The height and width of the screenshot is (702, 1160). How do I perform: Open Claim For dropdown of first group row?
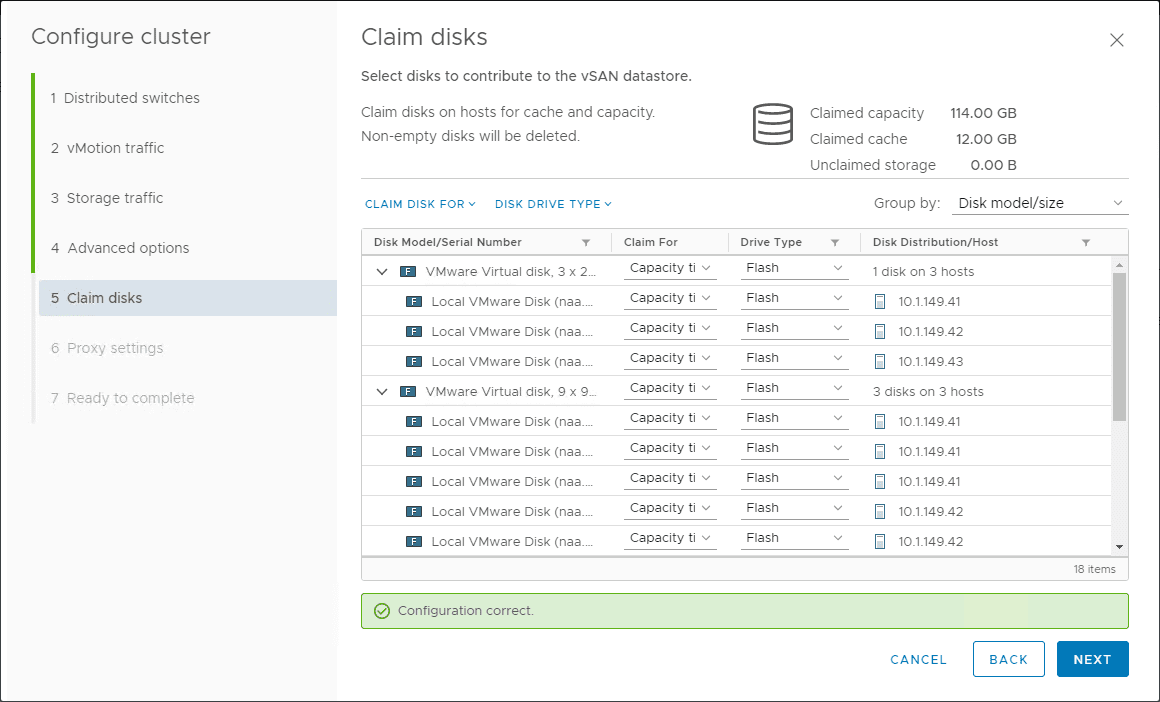pyautogui.click(x=670, y=268)
